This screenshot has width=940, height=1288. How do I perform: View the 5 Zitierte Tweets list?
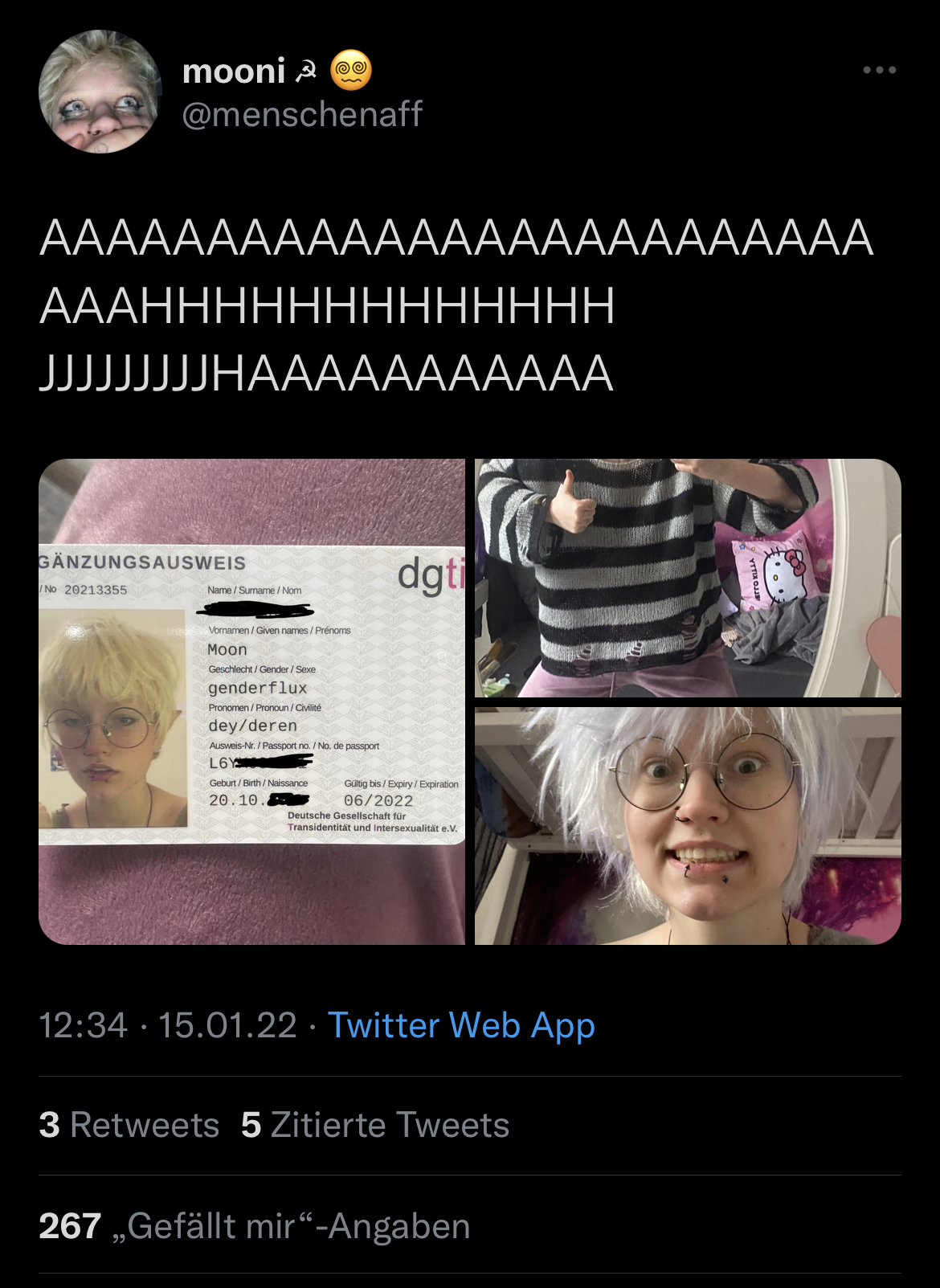[375, 1125]
